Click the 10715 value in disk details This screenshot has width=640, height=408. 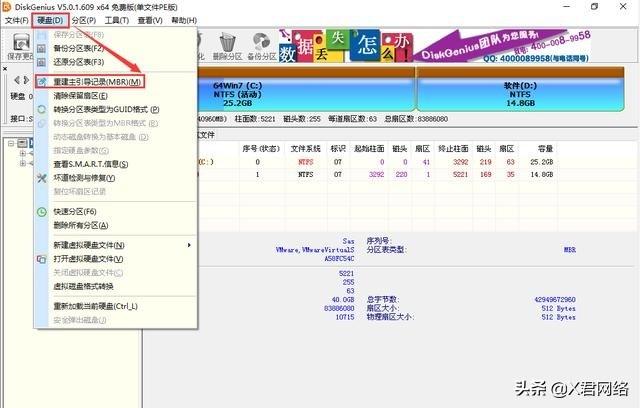345,317
